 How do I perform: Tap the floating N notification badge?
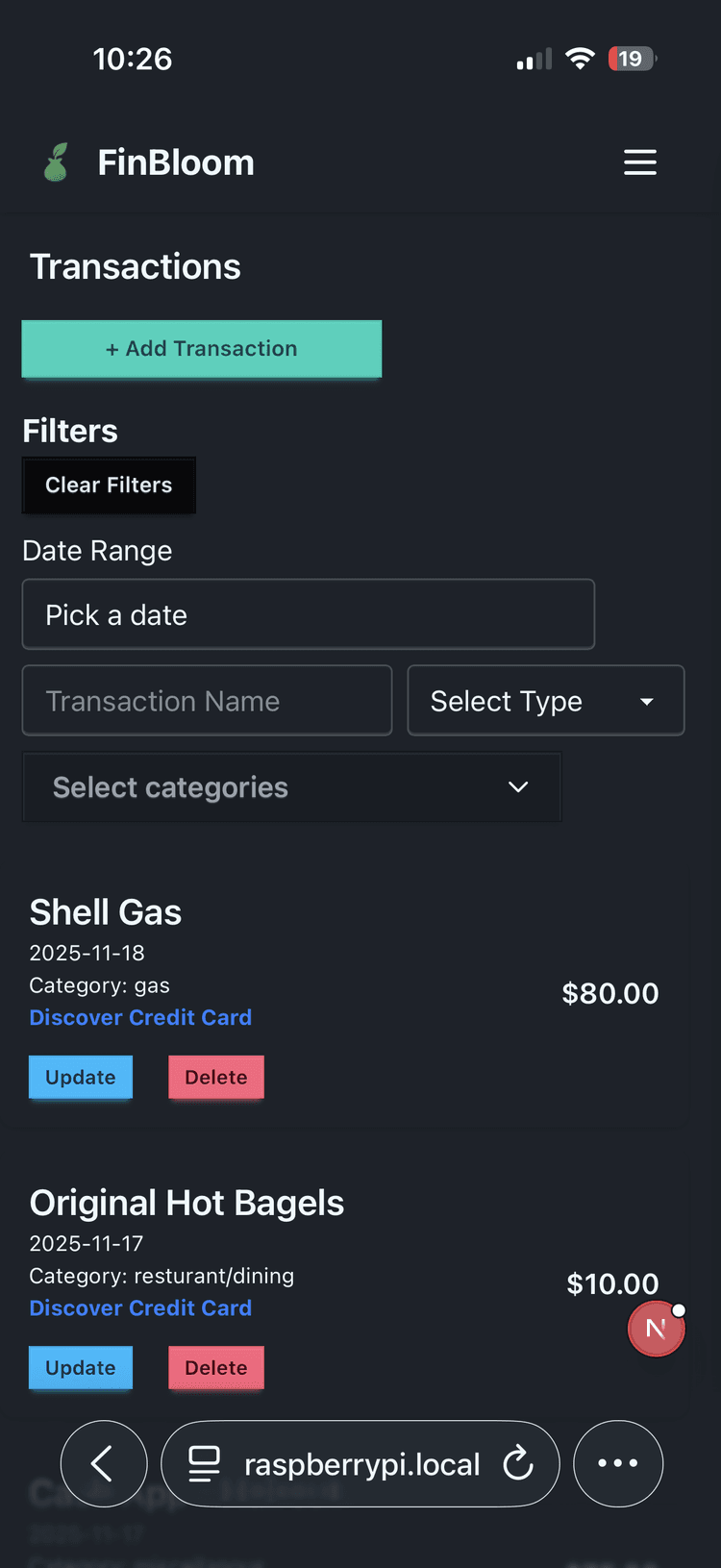click(656, 1329)
